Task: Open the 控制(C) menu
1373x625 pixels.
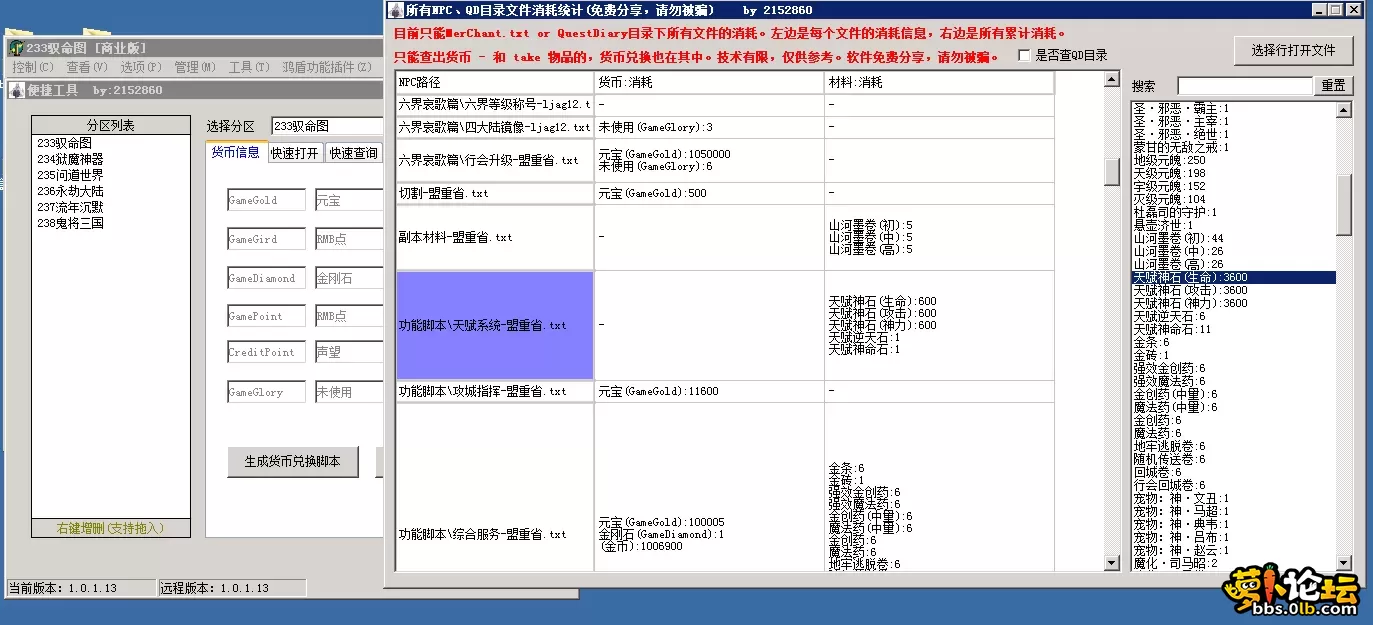Action: pyautogui.click(x=33, y=67)
